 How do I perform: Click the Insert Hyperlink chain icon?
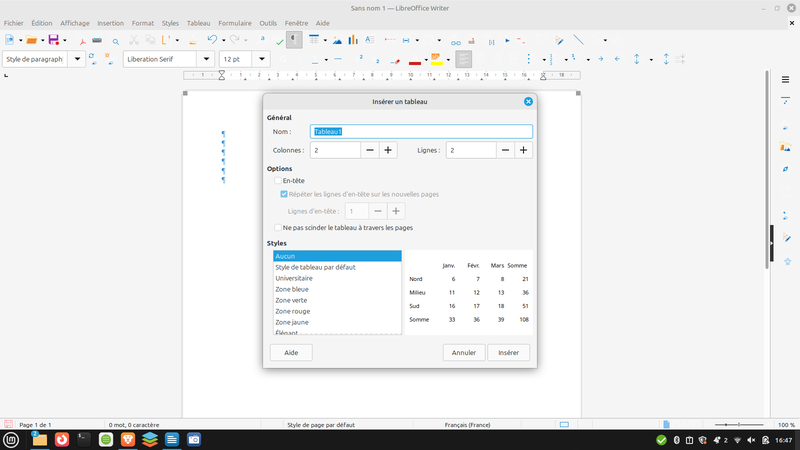pyautogui.click(x=455, y=41)
